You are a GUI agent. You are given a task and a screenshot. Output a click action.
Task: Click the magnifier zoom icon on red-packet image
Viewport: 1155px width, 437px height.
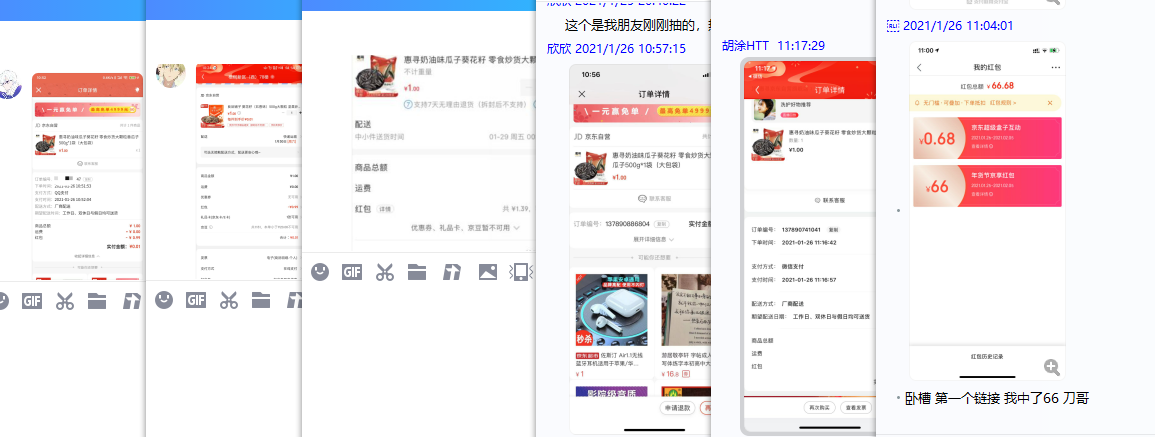point(1051,367)
